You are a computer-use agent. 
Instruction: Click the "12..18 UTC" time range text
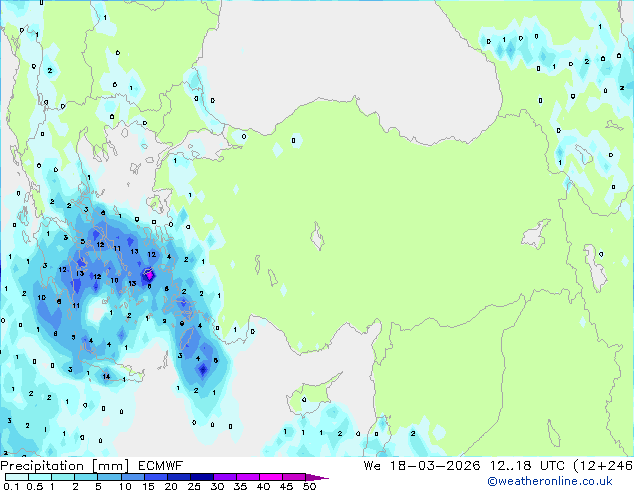tap(527, 466)
